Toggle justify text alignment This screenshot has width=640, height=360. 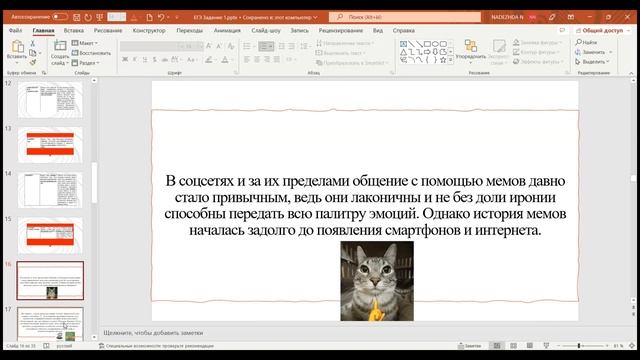click(277, 60)
